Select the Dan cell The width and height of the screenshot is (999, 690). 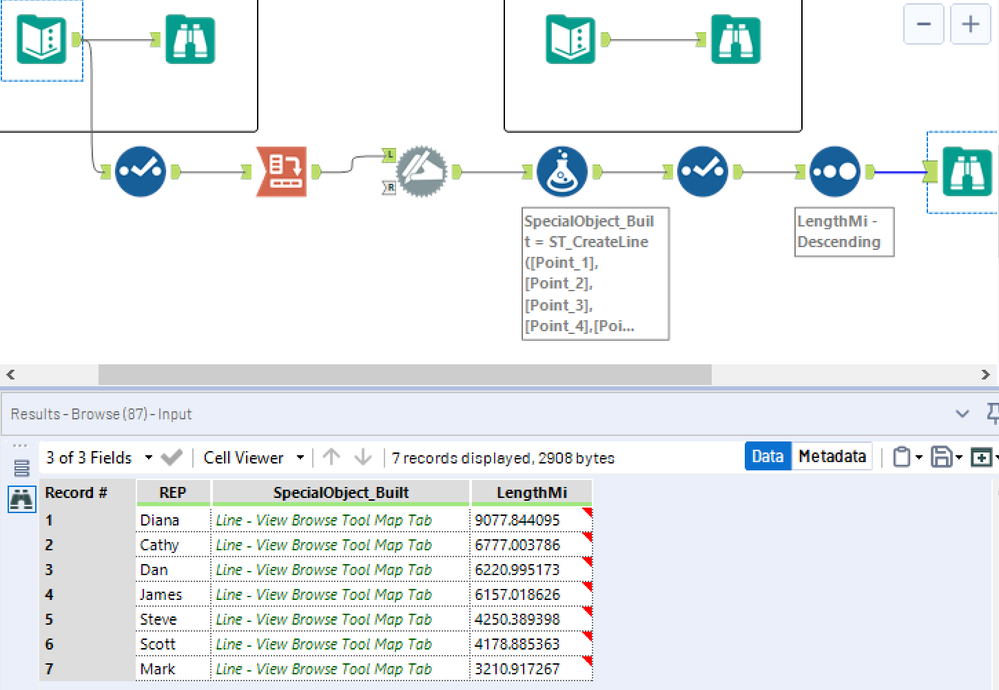coord(173,570)
